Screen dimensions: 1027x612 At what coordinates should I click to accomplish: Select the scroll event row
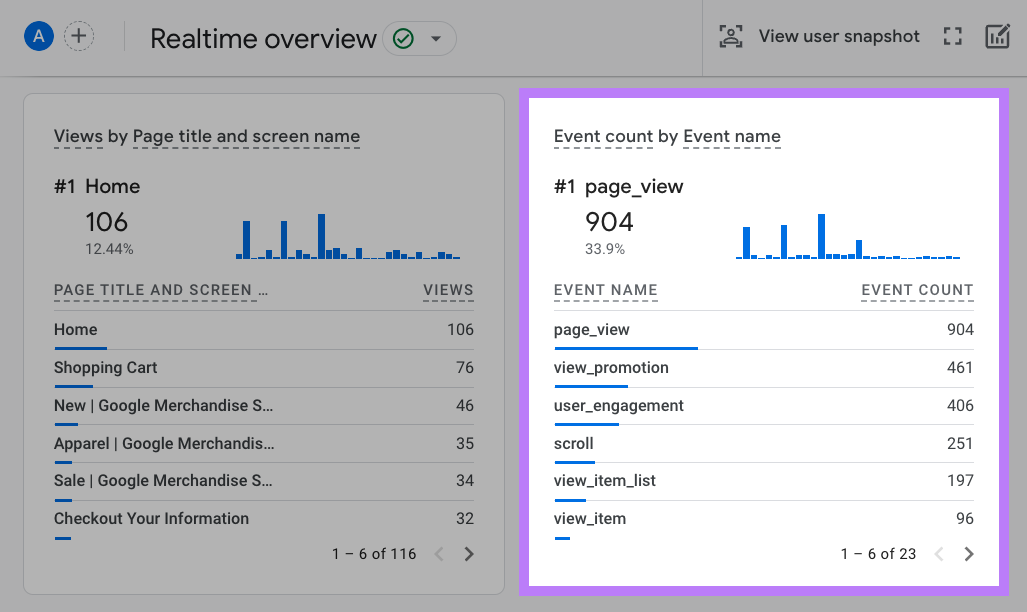pos(572,443)
